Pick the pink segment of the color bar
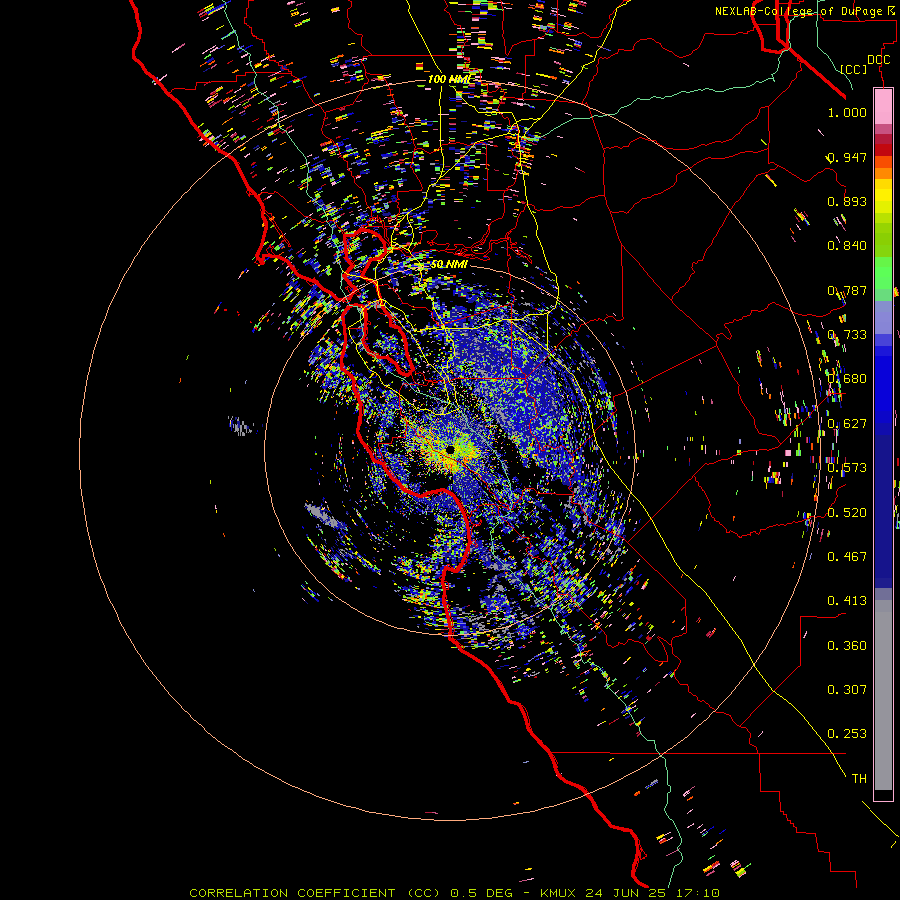 click(883, 107)
